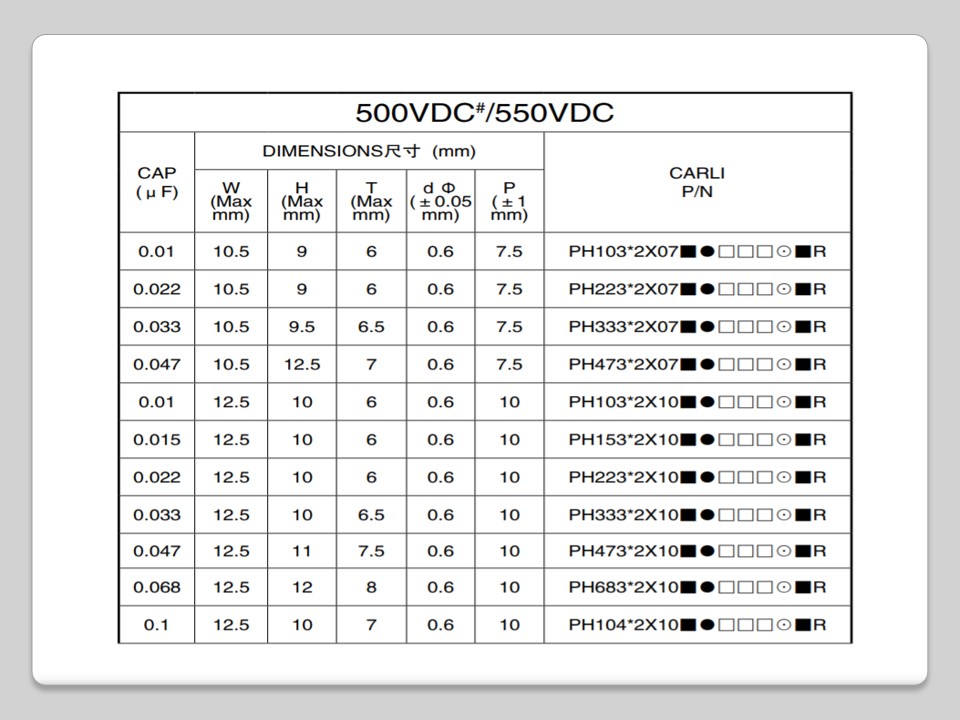
Task: Click the d Φ (±0.05 mm) header
Action: click(x=440, y=201)
